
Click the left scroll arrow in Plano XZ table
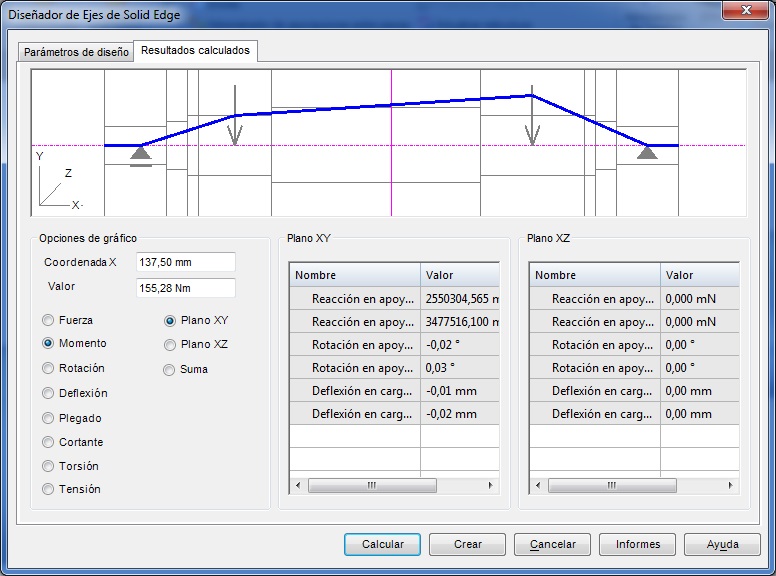(538, 485)
